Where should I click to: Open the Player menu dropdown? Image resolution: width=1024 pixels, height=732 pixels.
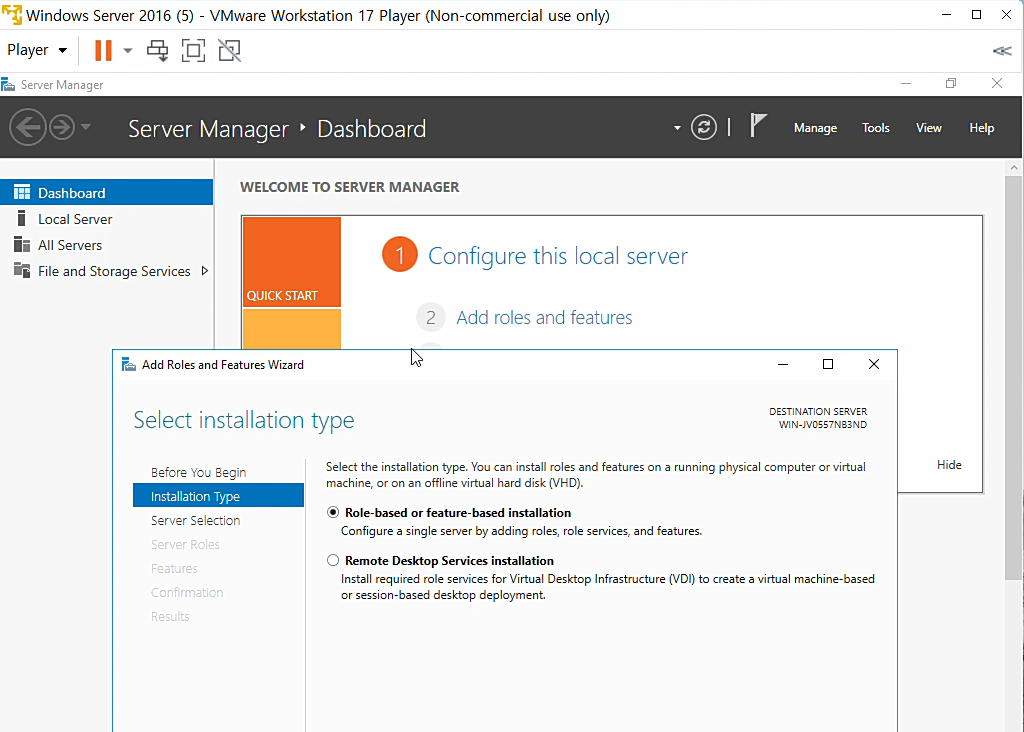click(37, 50)
